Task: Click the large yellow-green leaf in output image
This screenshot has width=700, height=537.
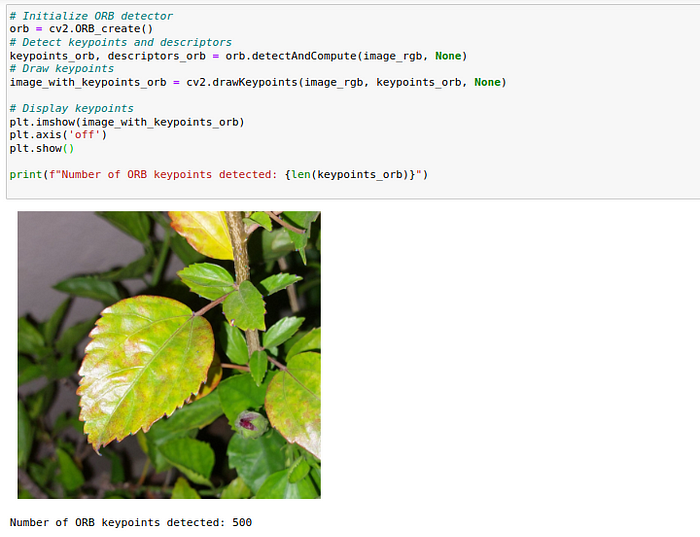Action: click(x=146, y=370)
